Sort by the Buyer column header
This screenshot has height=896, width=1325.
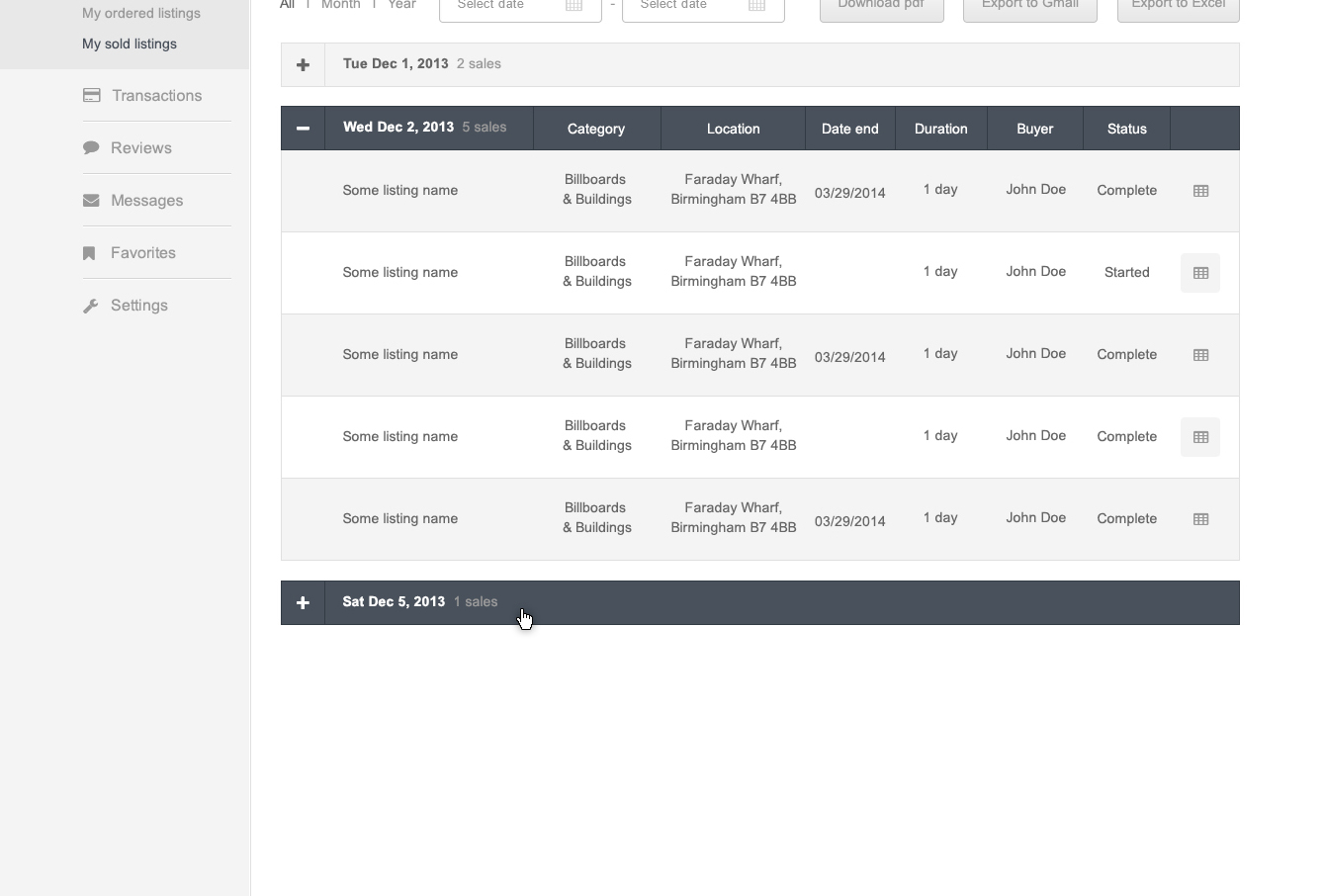pyautogui.click(x=1035, y=129)
